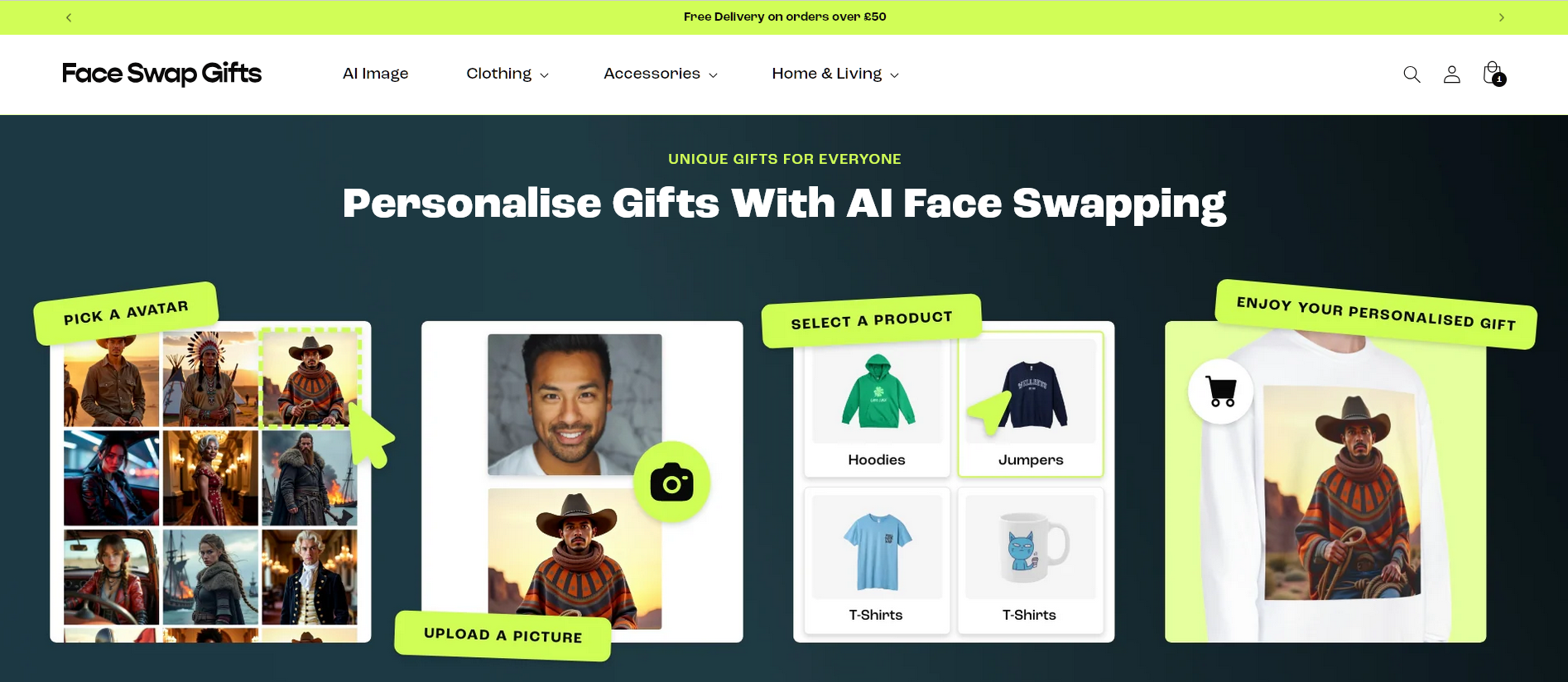Expand the Accessories dropdown menu
1568x682 pixels.
660,74
